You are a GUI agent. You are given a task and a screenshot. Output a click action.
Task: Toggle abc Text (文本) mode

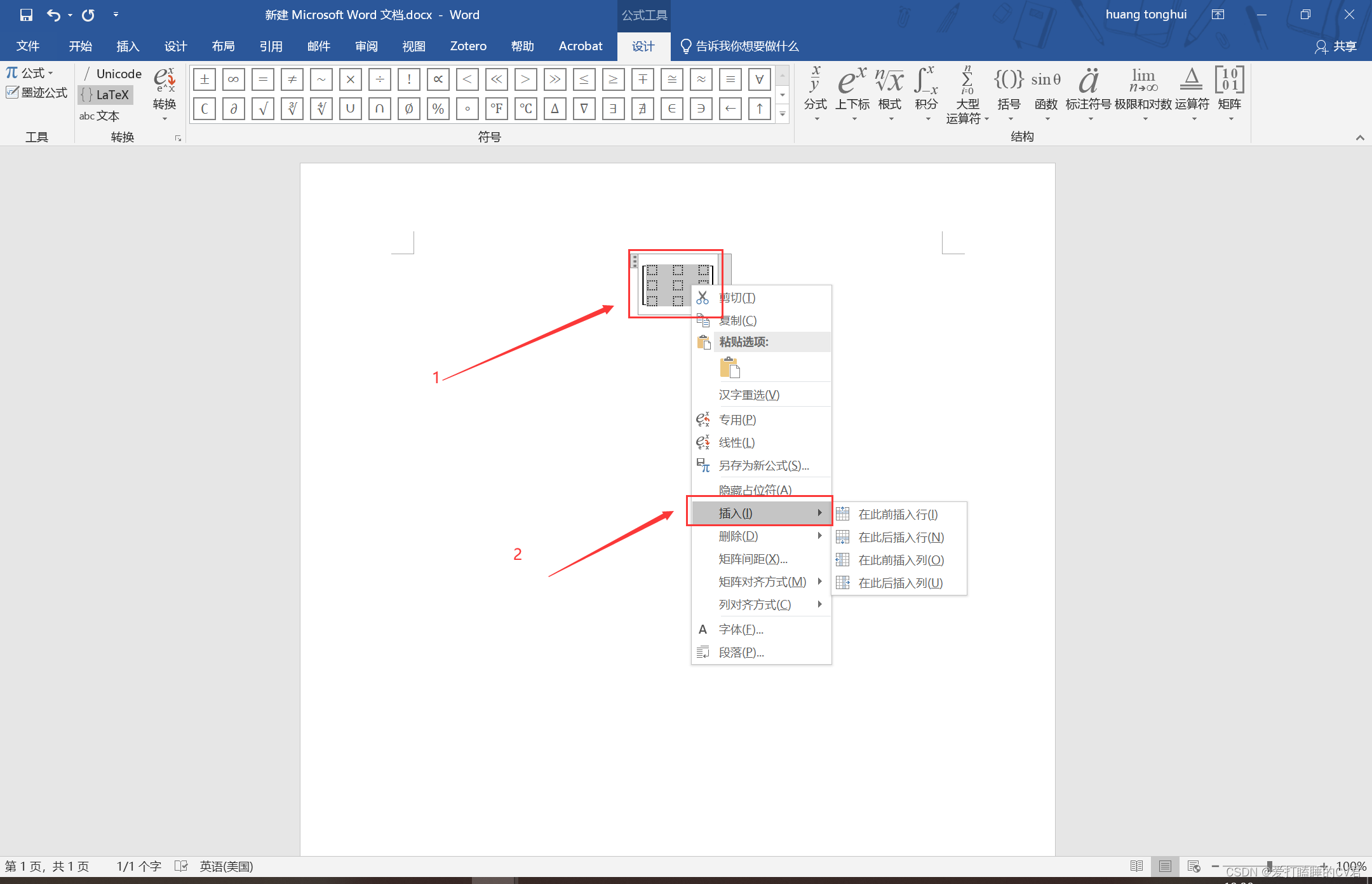click(99, 116)
